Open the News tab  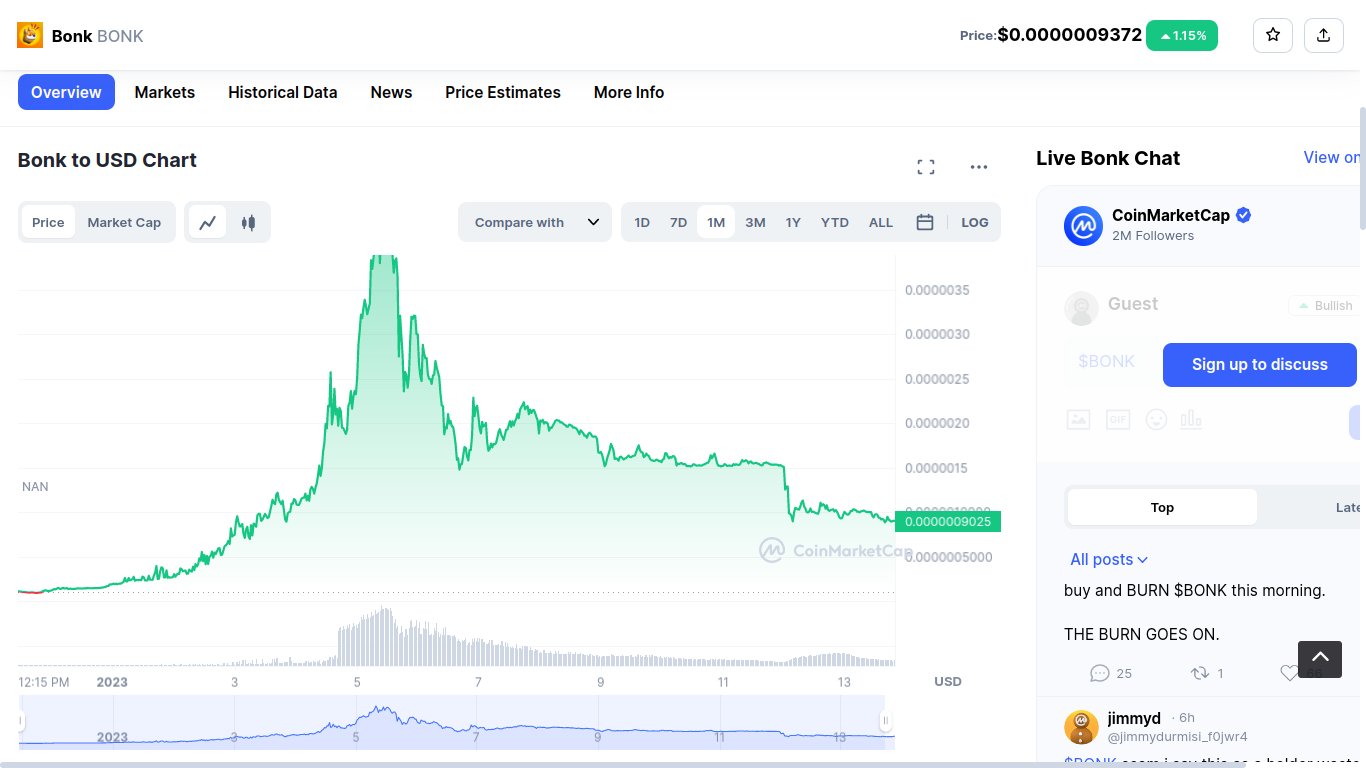[x=391, y=92]
